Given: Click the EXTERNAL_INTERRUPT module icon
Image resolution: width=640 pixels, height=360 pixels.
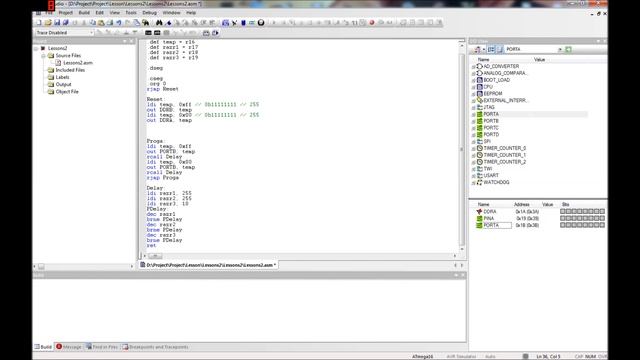Looking at the screenshot, I should click(x=480, y=100).
